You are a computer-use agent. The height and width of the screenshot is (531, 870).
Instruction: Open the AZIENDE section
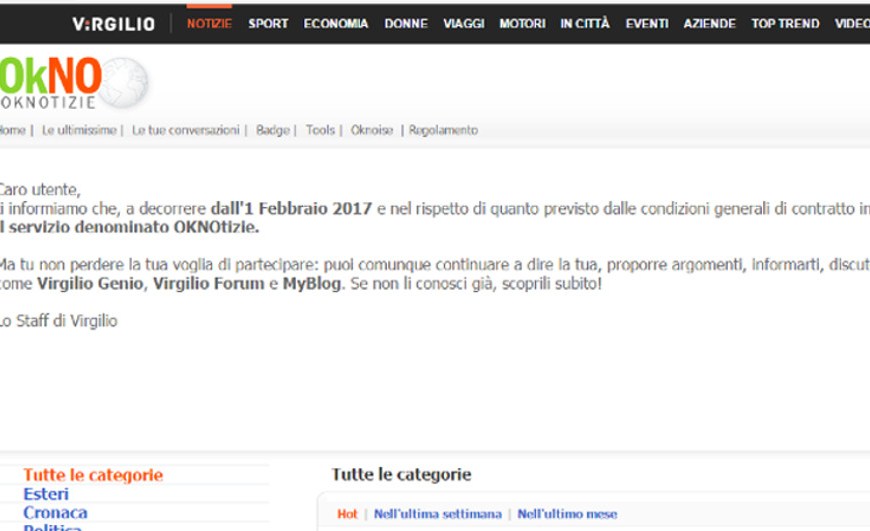[709, 23]
